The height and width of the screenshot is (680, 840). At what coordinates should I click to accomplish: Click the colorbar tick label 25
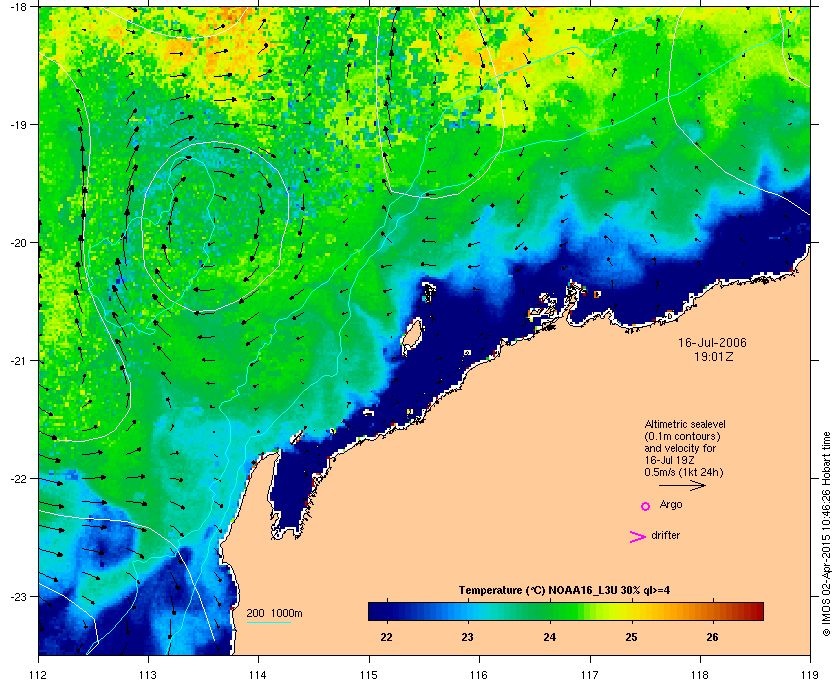tap(631, 637)
